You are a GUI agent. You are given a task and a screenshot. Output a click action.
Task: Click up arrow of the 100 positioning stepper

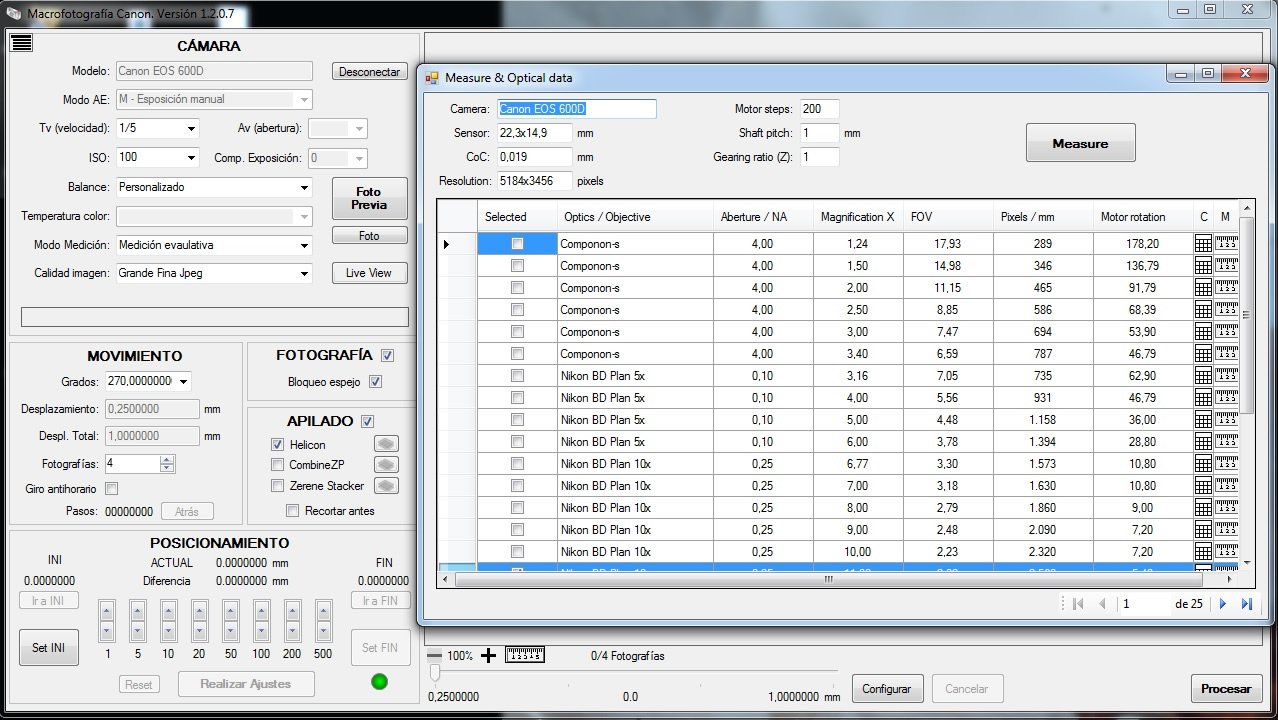point(262,609)
